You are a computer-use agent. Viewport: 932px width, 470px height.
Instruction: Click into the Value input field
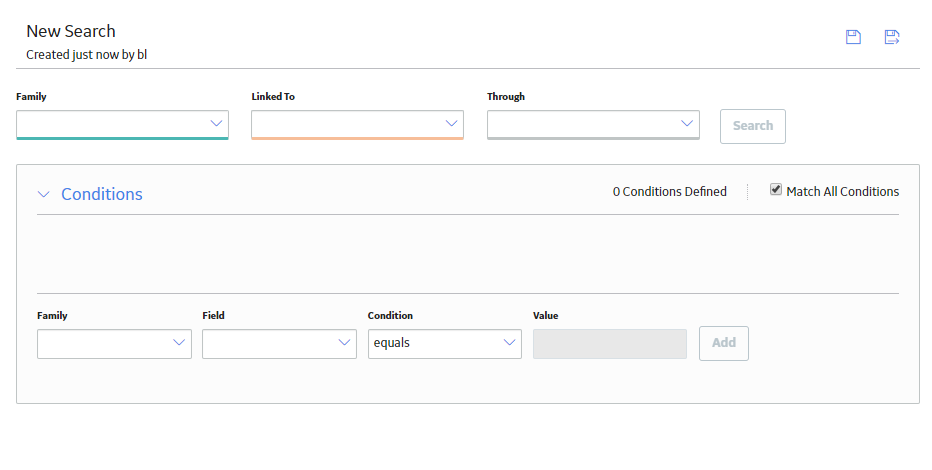(x=610, y=343)
